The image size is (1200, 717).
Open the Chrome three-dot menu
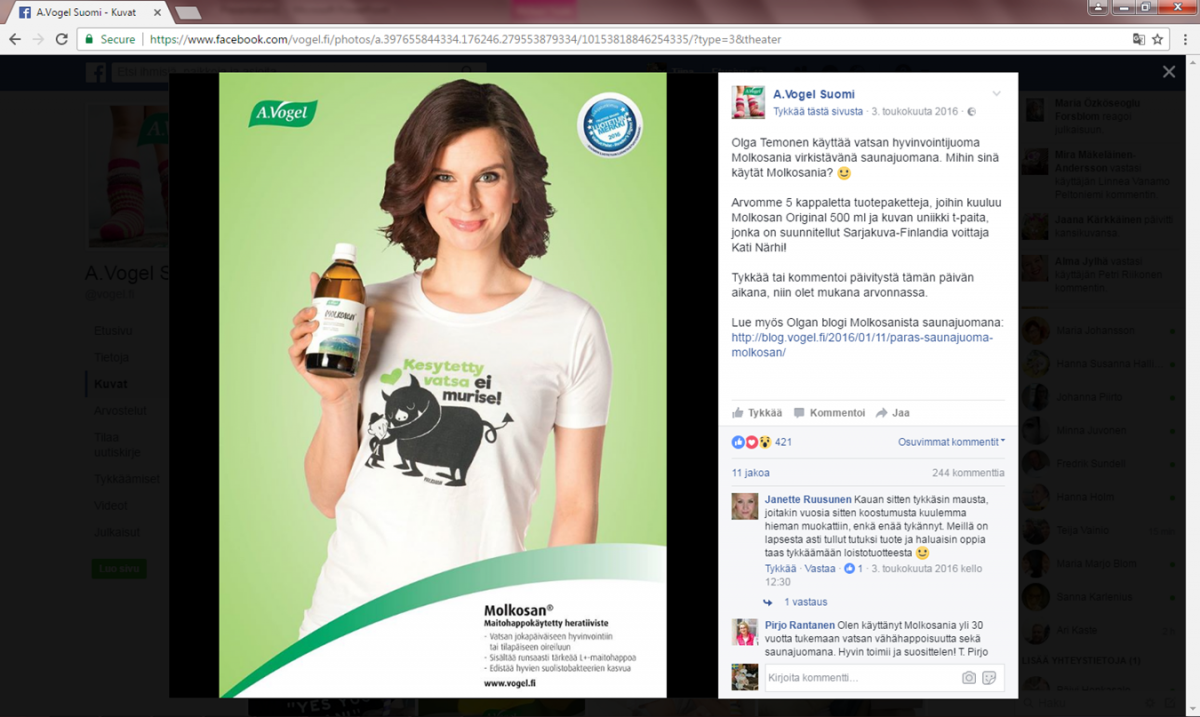pyautogui.click(x=1185, y=39)
